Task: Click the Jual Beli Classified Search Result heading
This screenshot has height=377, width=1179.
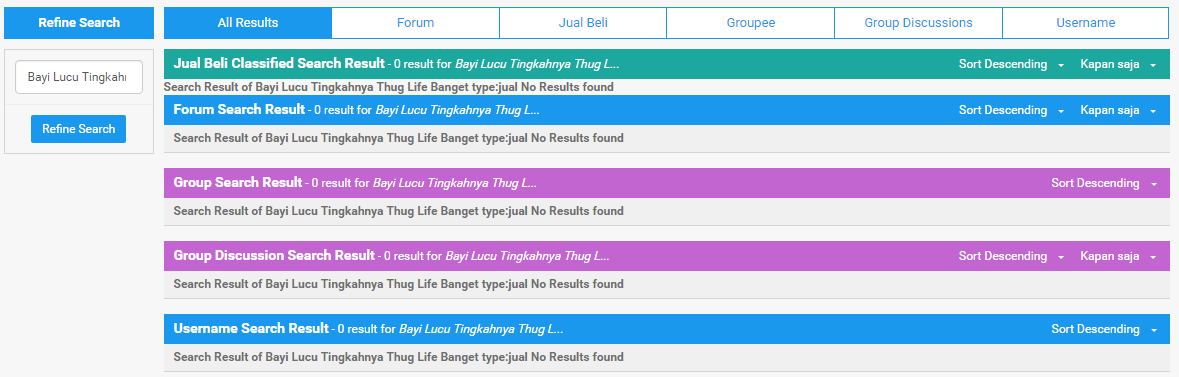Action: point(279,64)
